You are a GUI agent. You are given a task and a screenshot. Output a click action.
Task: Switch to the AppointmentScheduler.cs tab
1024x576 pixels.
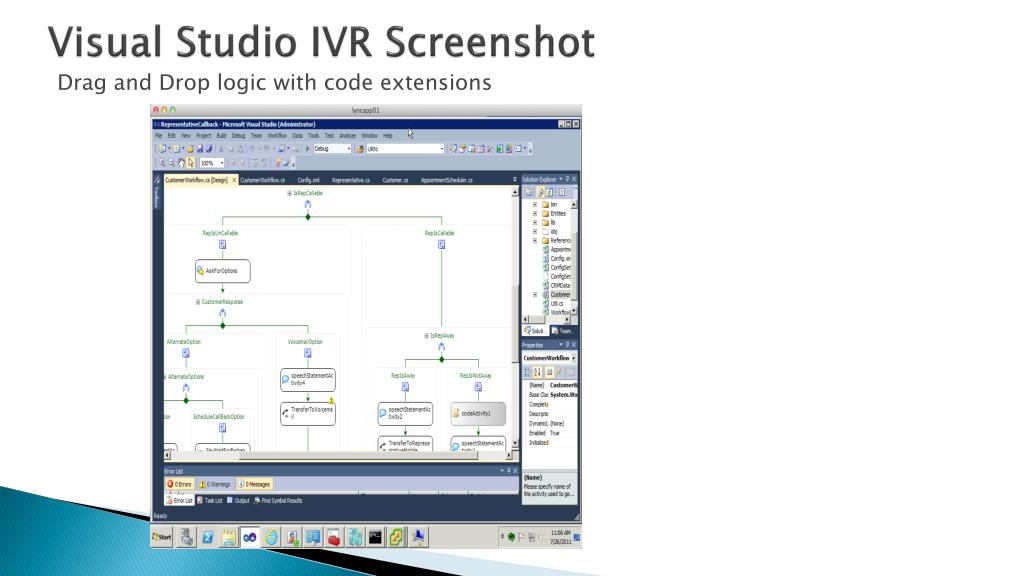(447, 180)
